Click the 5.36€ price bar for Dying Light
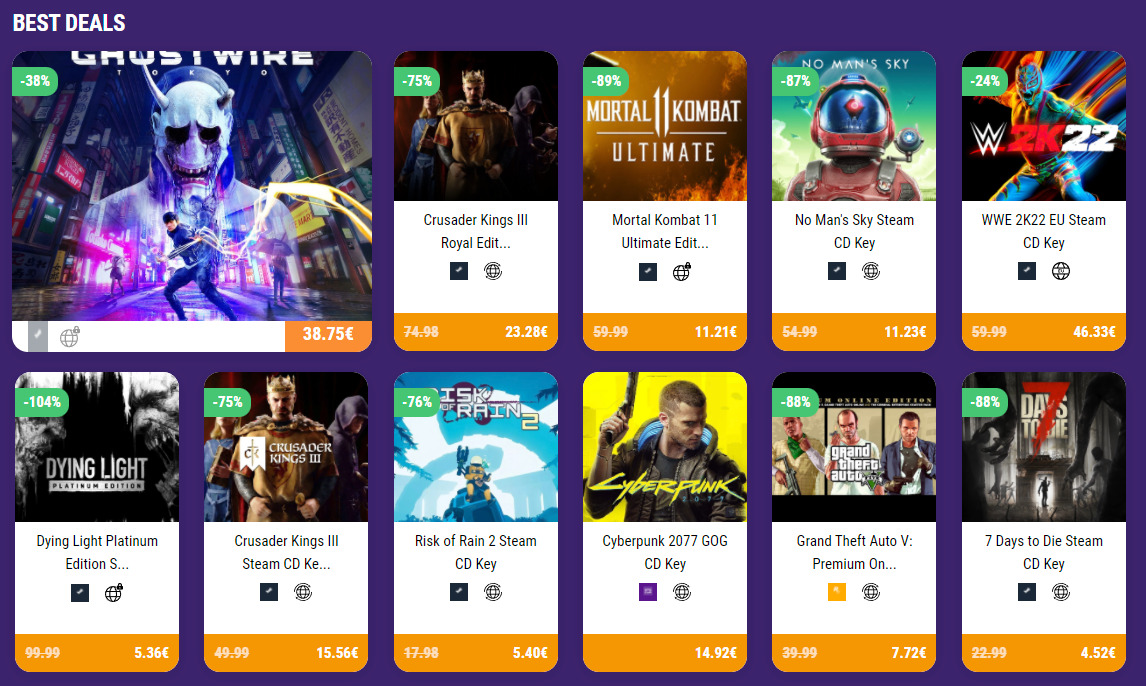The image size is (1146, 686). coord(96,652)
